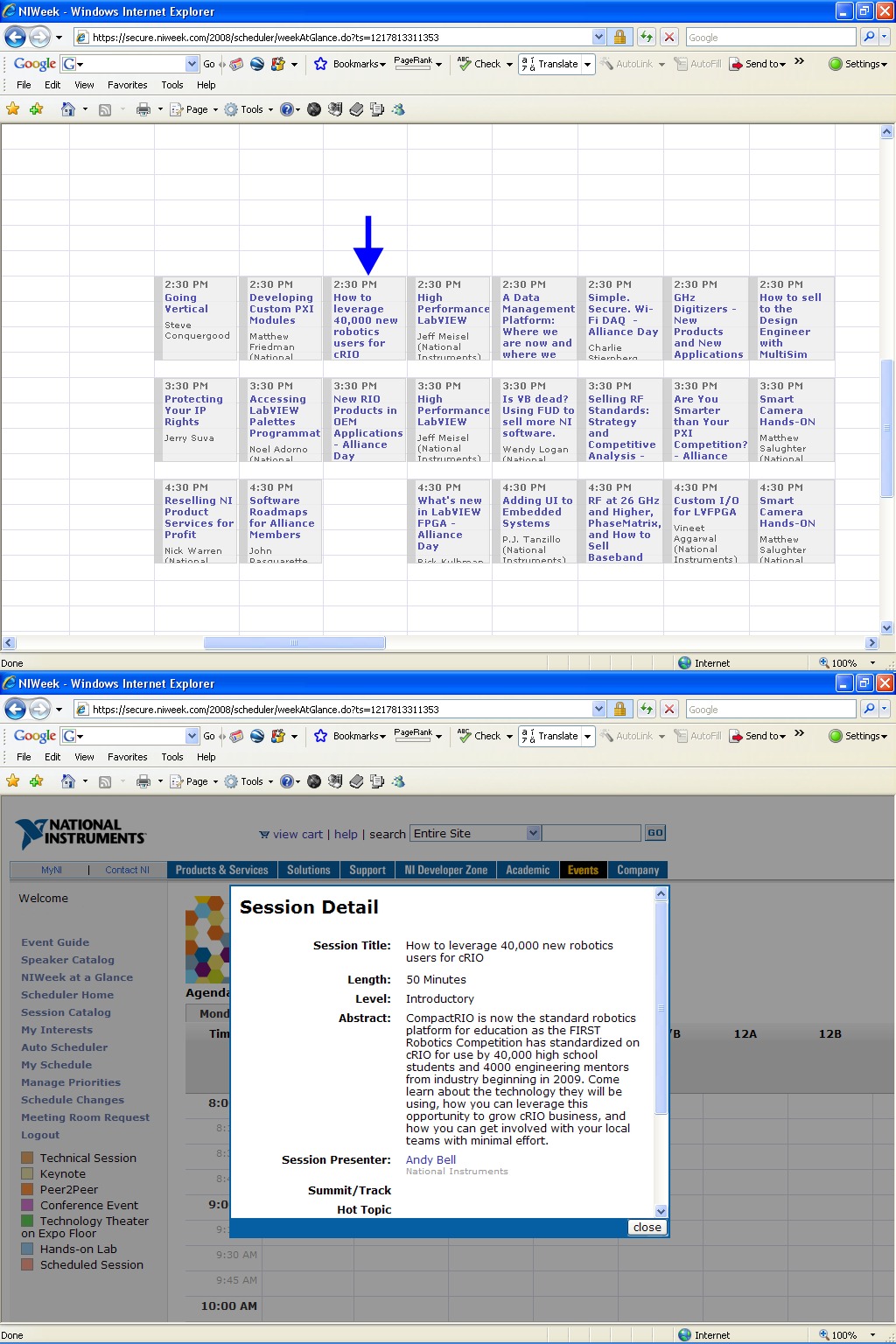Click the Hands-on Lab legend color swatch
The height and width of the screenshot is (1344, 896).
27,1249
